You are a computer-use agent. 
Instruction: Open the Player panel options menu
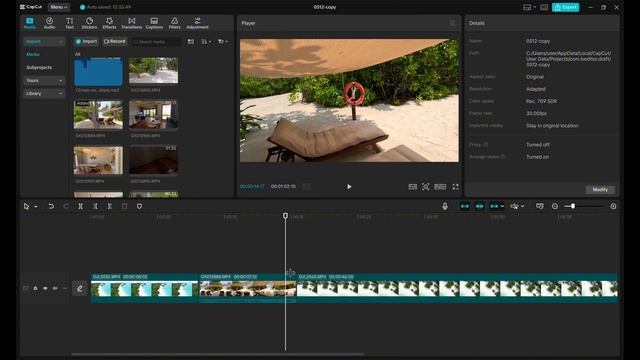[x=452, y=23]
